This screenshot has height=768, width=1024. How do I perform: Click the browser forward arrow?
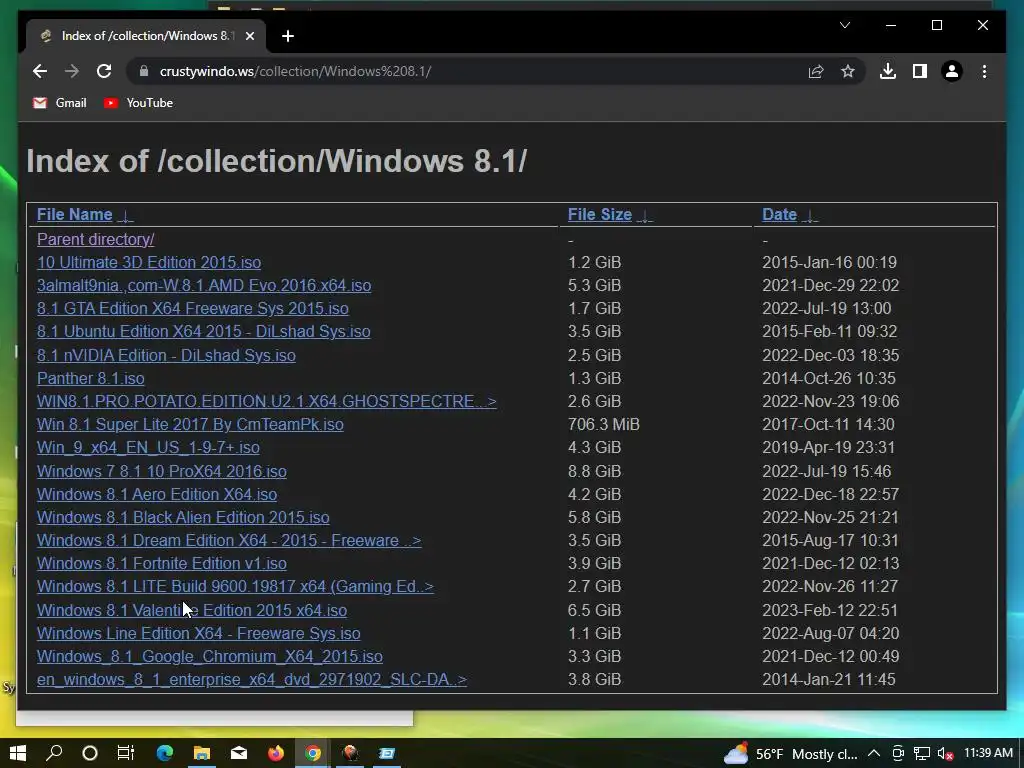click(x=72, y=71)
